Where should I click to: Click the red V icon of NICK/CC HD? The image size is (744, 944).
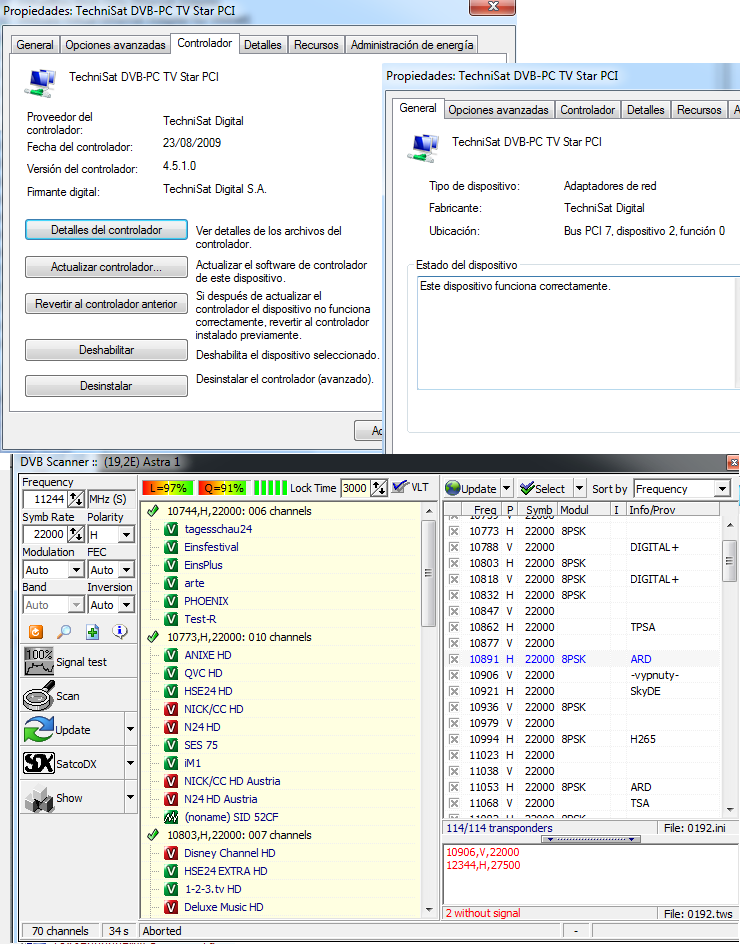[x=172, y=709]
